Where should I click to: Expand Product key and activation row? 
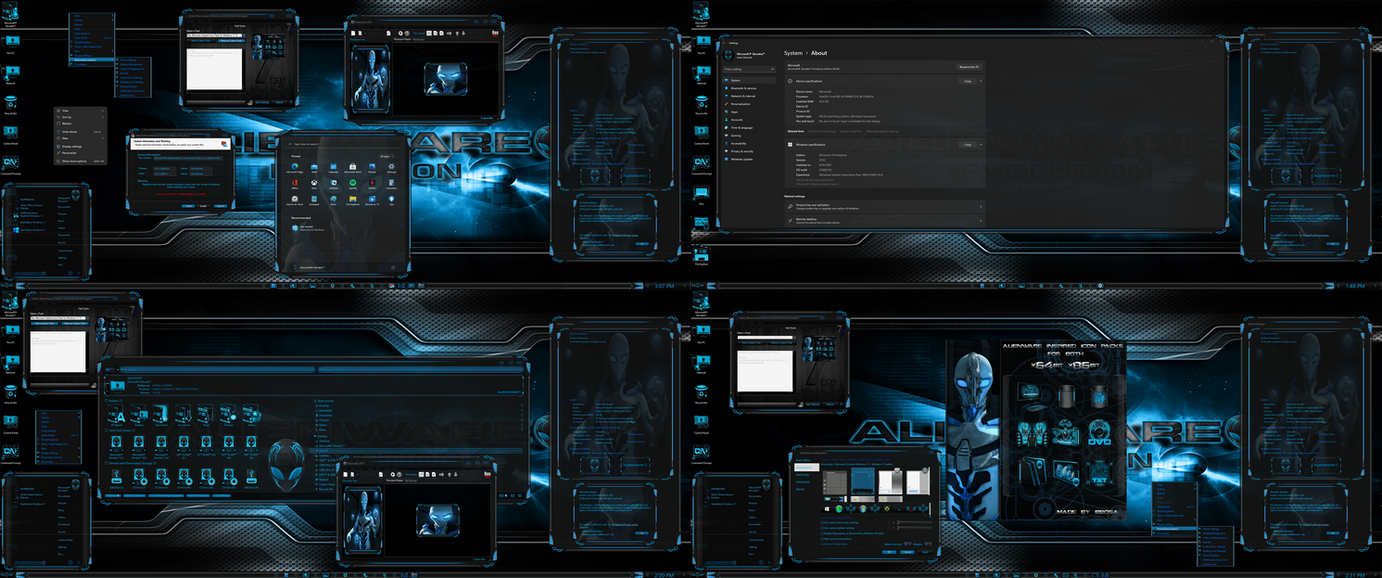pyautogui.click(x=885, y=207)
